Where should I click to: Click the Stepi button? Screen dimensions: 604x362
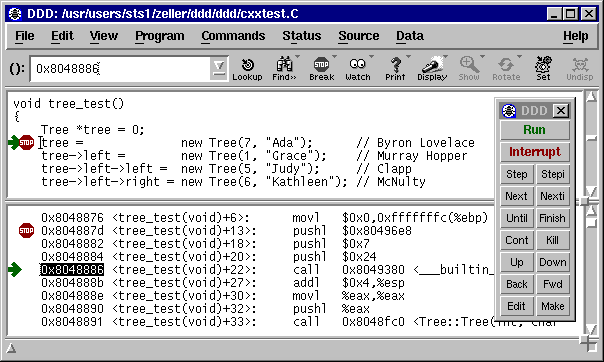pyautogui.click(x=553, y=174)
